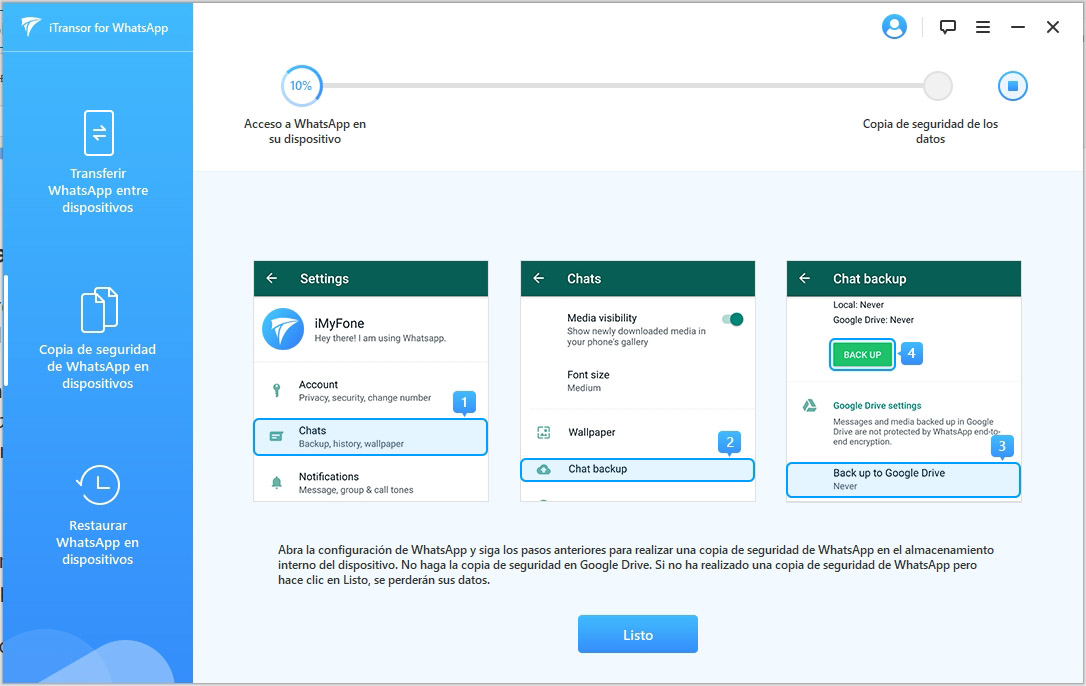Select Back up to Google Drive row

[903, 480]
